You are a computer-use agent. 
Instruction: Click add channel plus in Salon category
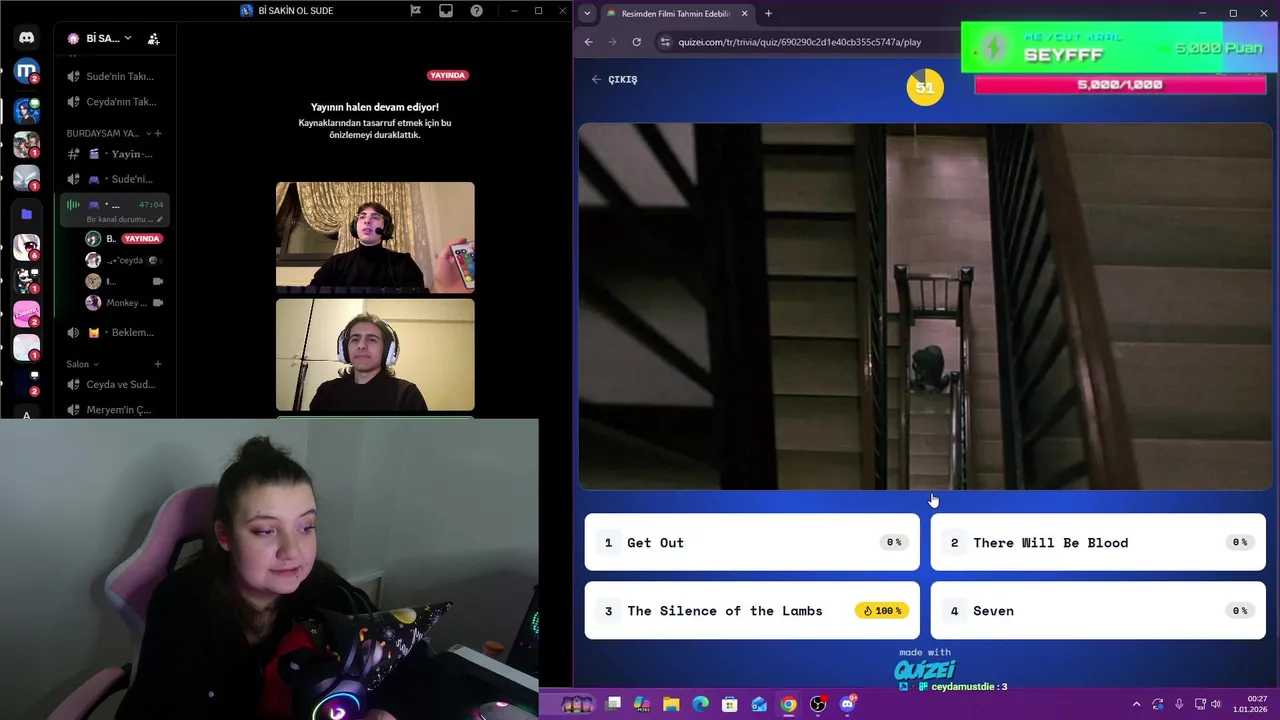(x=158, y=364)
